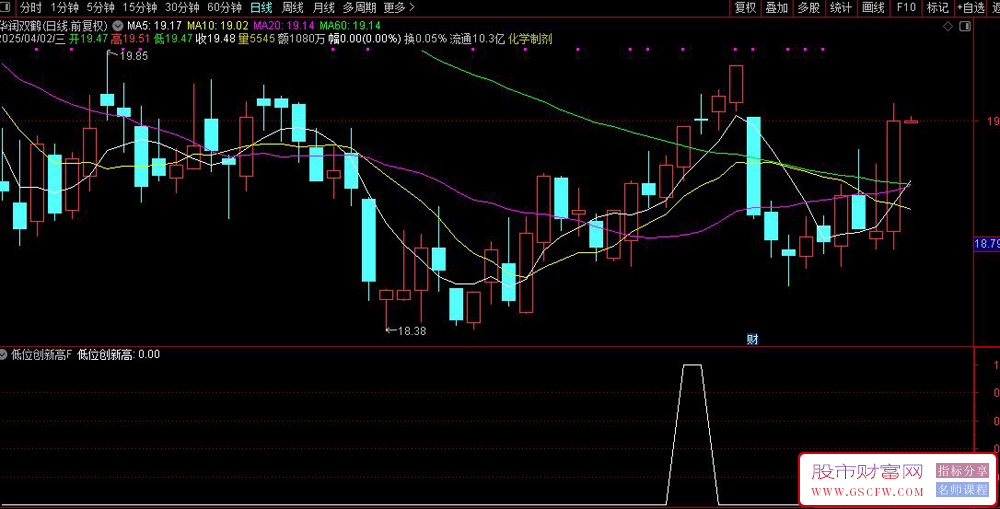Click the 高19.51 high price value
Viewport: 1000px width, 509px height.
point(130,39)
